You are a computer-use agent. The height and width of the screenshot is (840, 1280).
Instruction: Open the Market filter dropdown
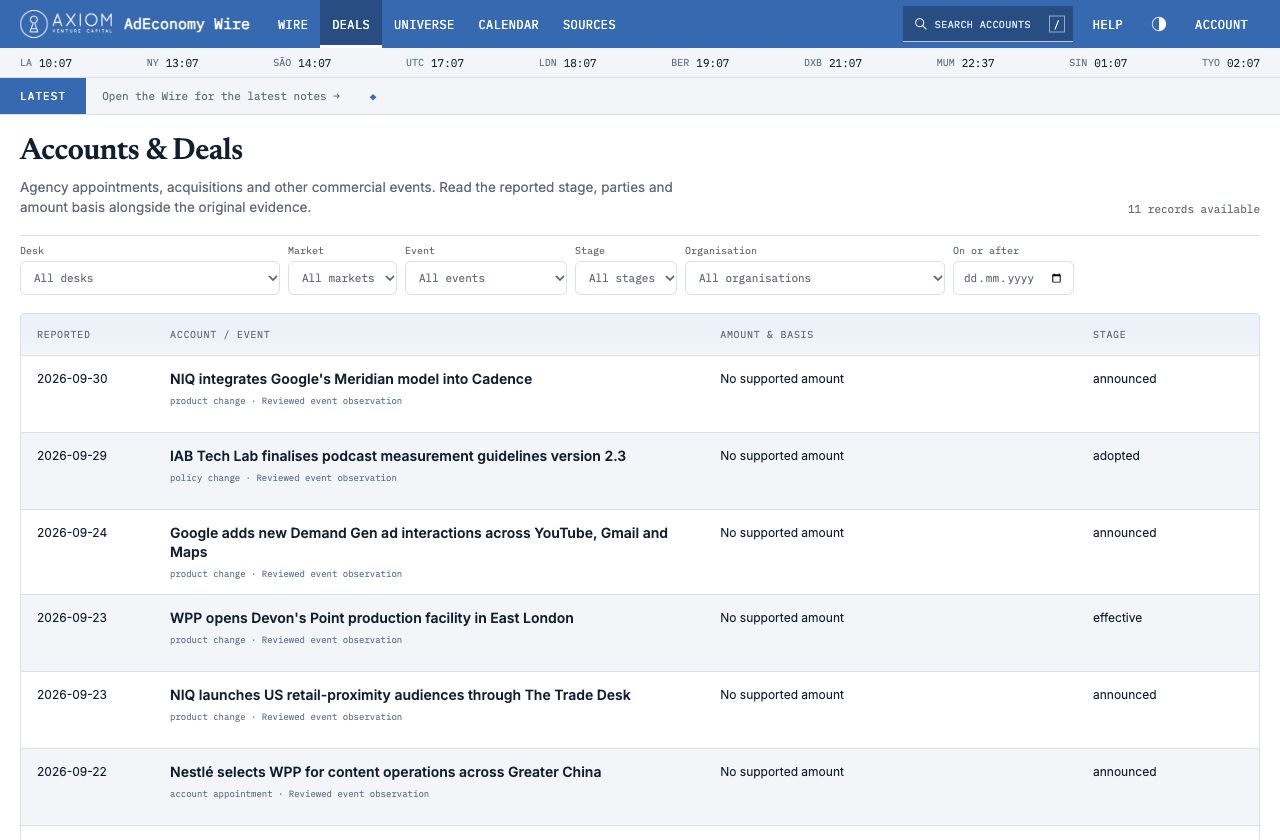click(x=342, y=278)
